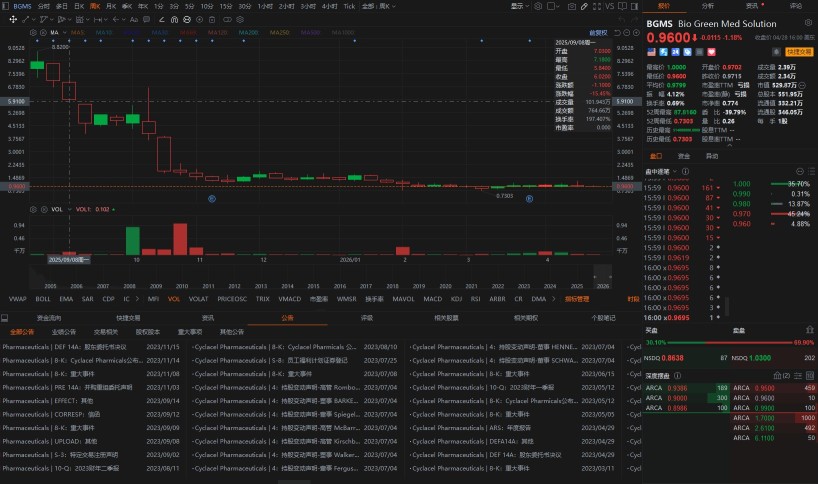Open the MA indicator type dropdown arrow

[65, 32]
